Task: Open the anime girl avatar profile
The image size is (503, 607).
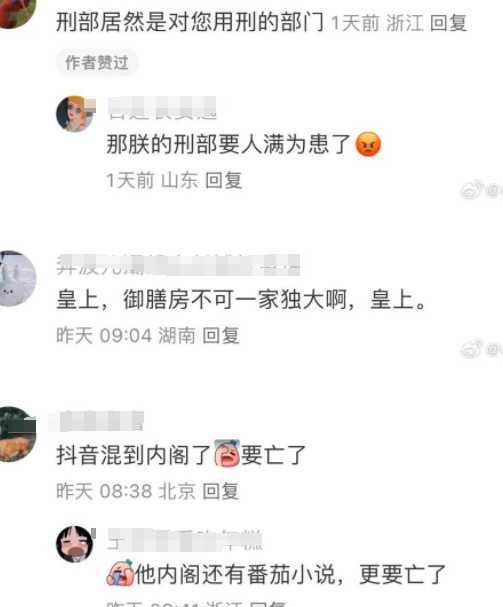Action: [x=76, y=544]
